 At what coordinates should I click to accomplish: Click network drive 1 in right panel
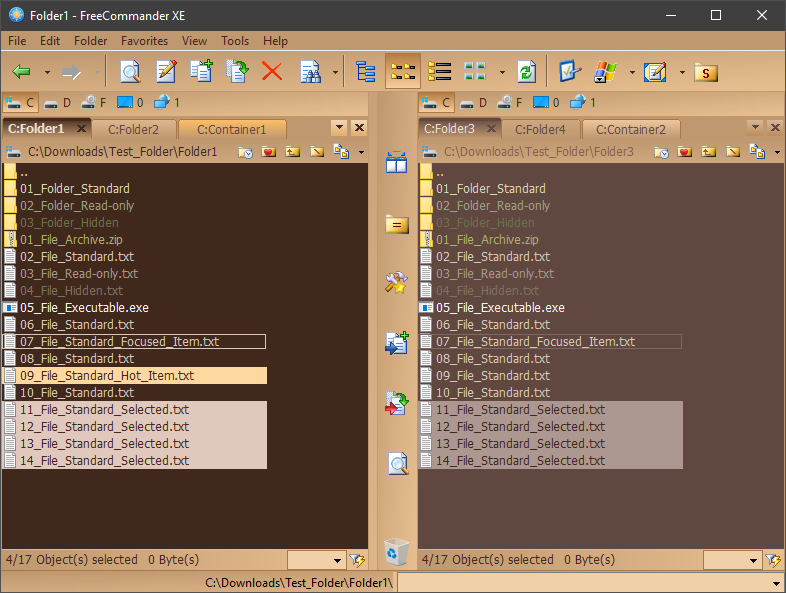point(581,103)
